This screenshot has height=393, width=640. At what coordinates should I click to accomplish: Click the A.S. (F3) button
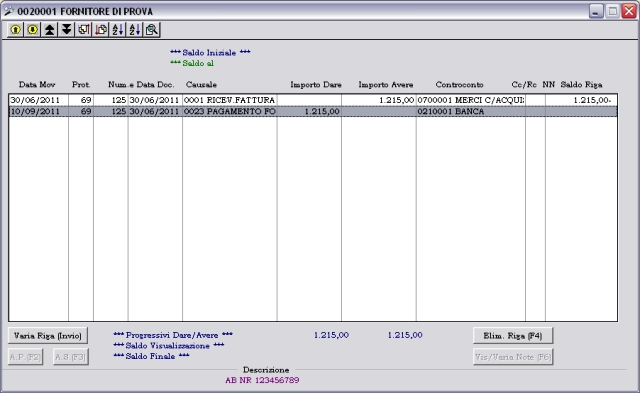tap(71, 357)
